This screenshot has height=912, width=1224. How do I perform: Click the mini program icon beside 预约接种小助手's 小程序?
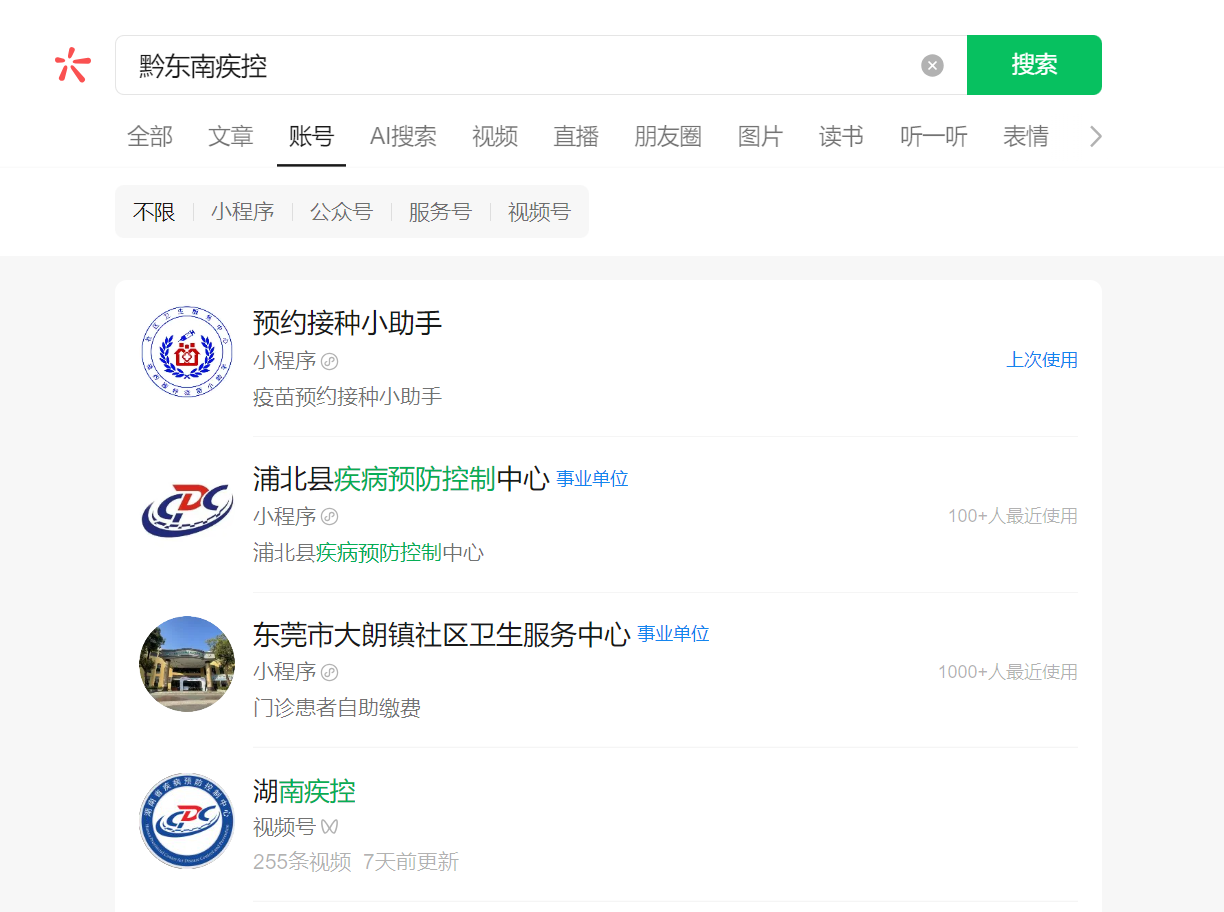[x=330, y=361]
